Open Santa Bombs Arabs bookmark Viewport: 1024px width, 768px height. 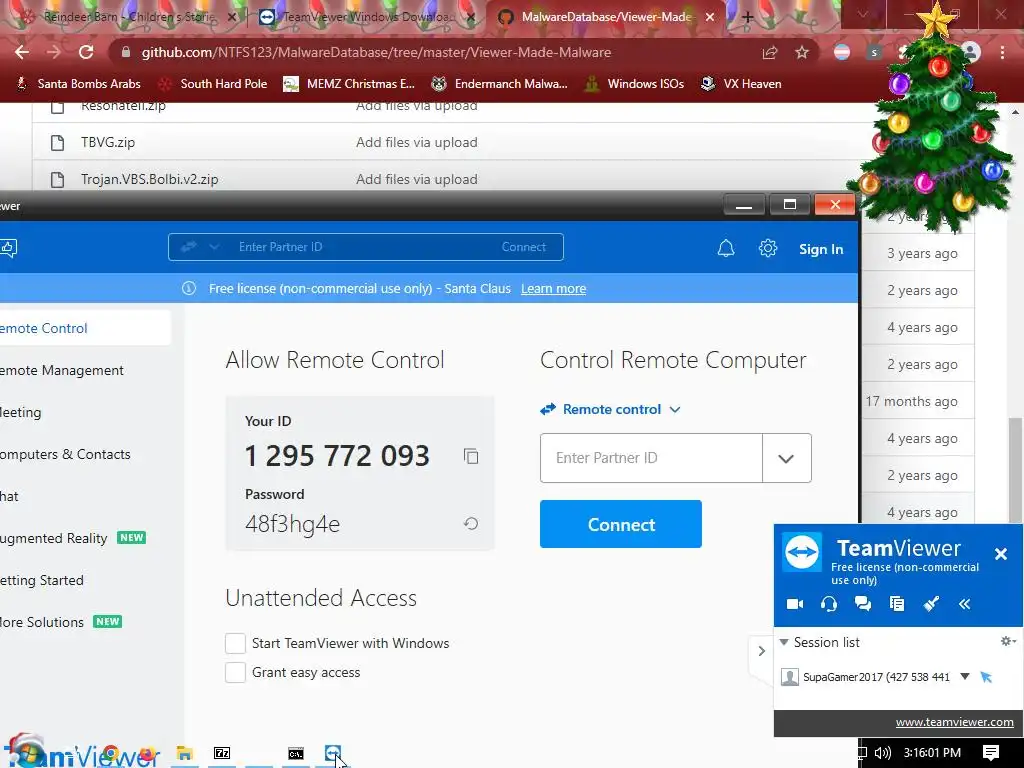coord(78,84)
